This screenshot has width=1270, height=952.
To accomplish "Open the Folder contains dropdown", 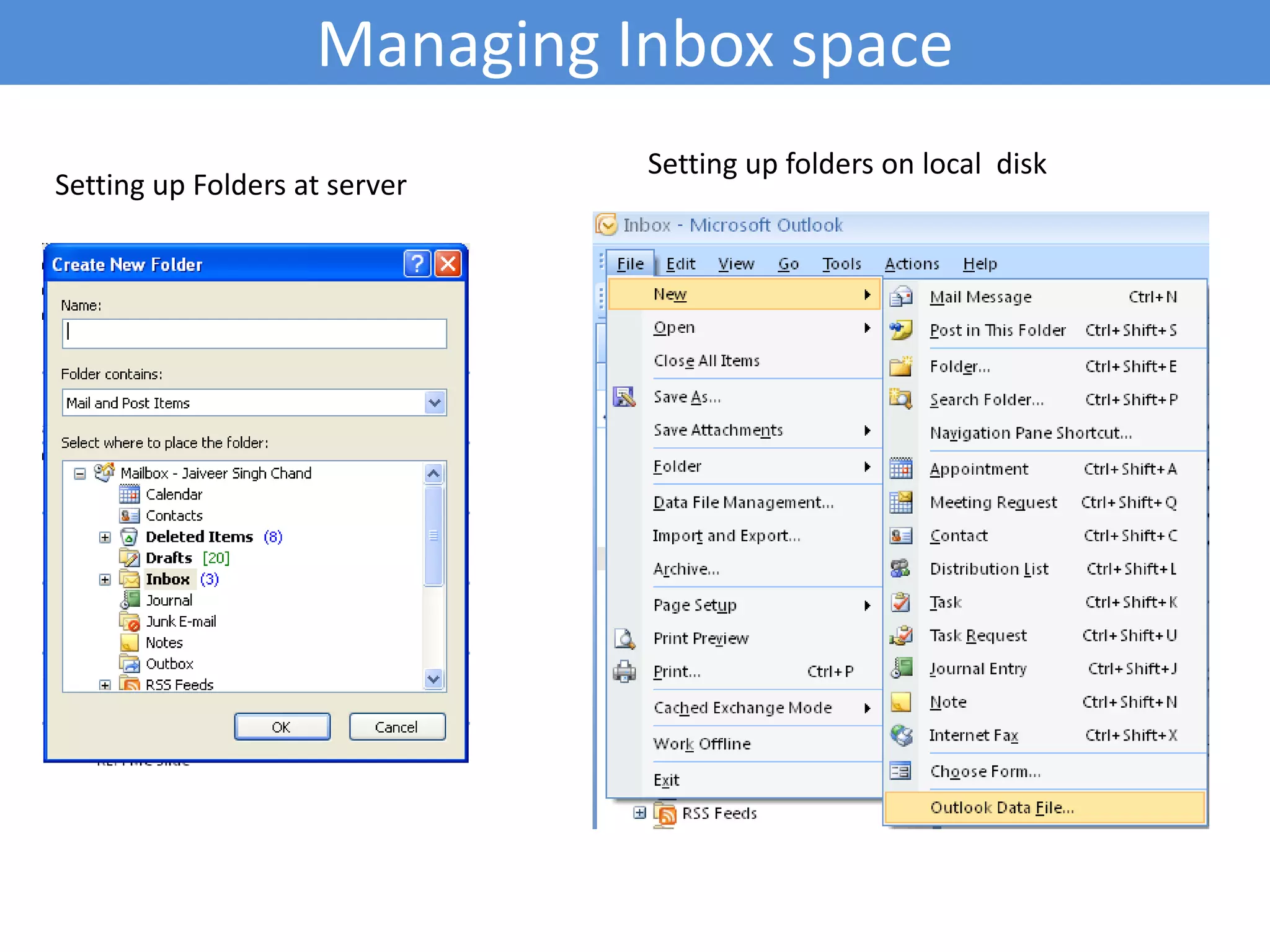I will click(435, 403).
